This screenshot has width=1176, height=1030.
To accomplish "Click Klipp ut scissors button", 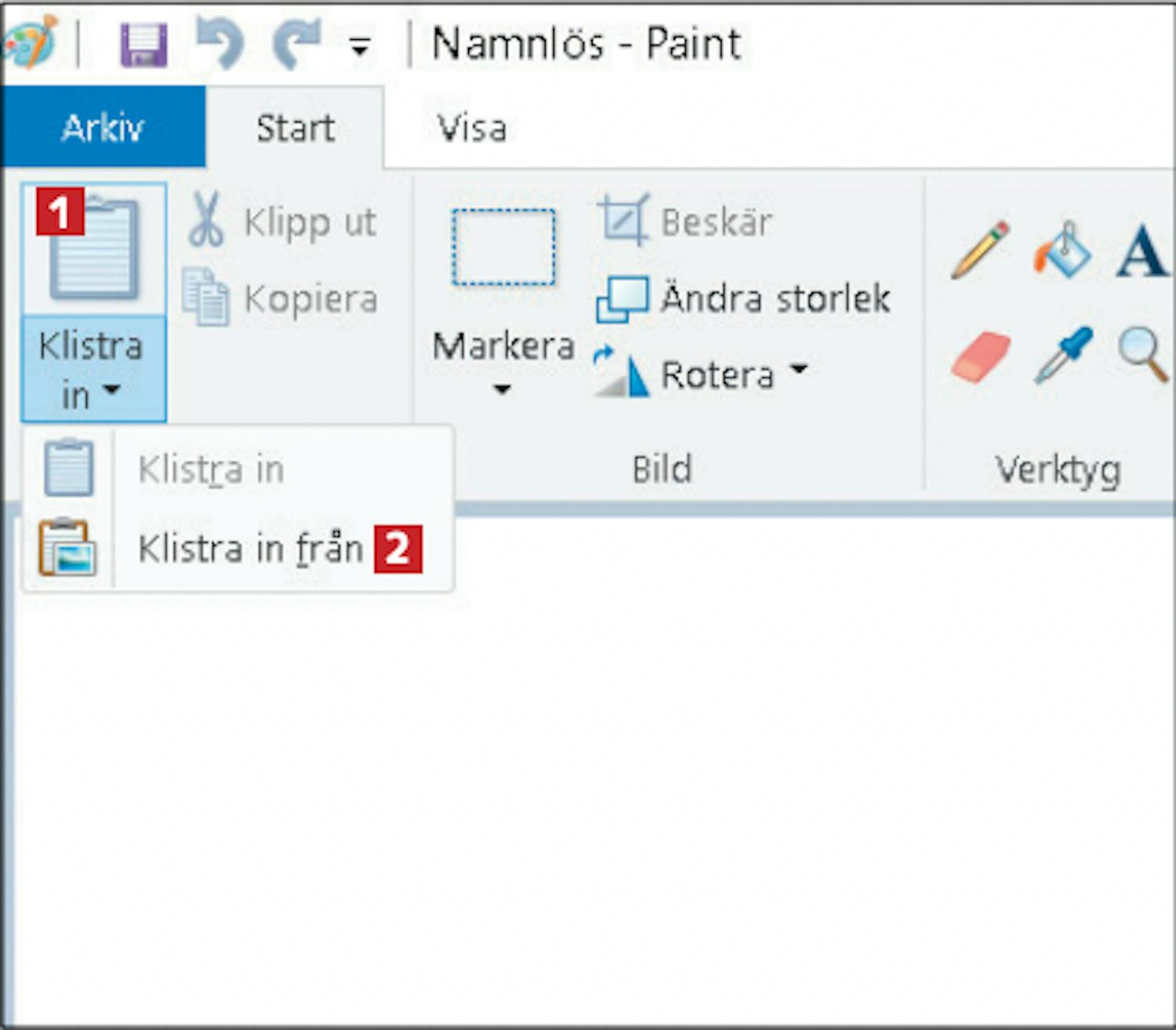I will point(282,222).
